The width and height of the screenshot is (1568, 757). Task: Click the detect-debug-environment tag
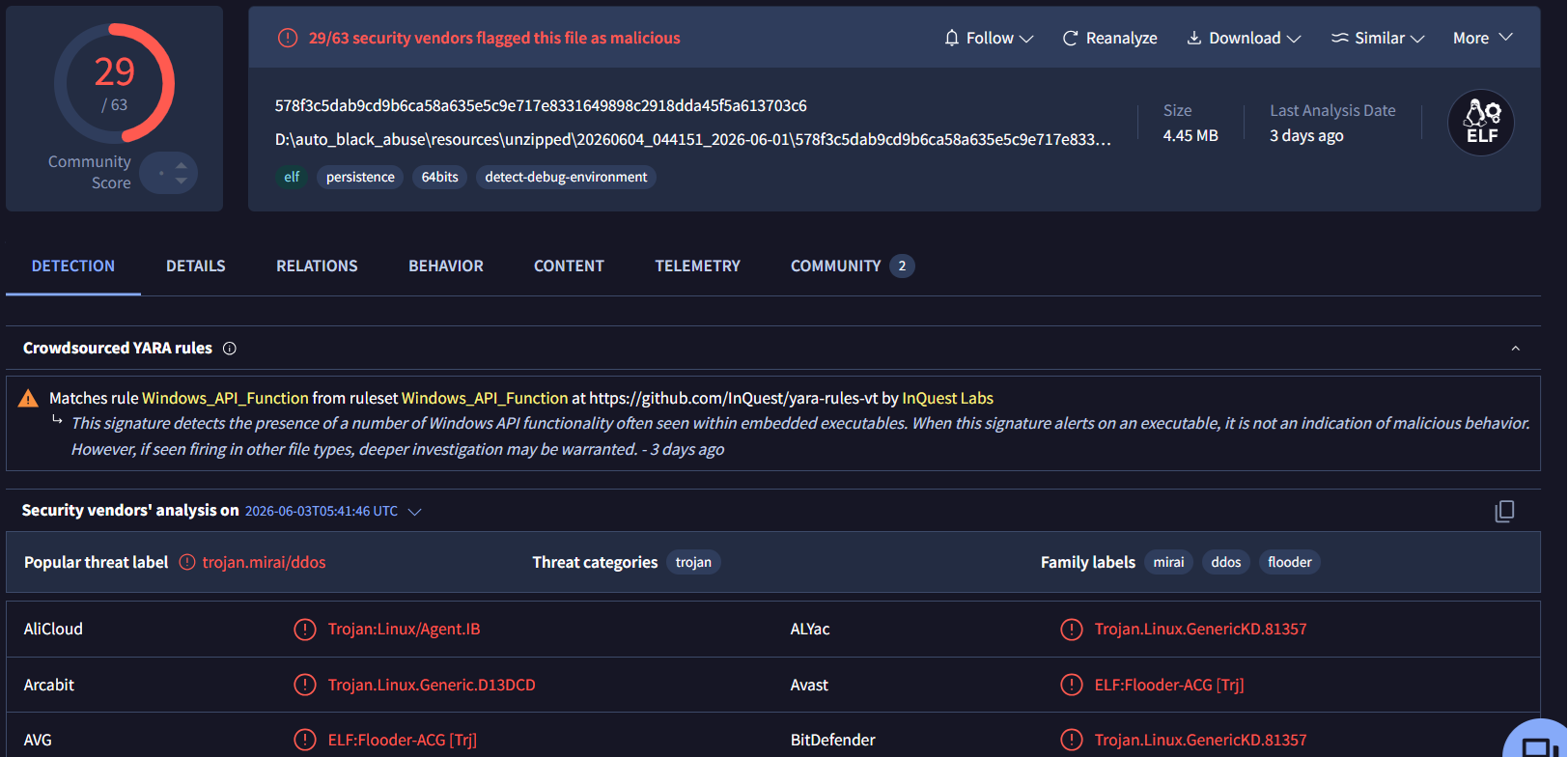tap(566, 177)
